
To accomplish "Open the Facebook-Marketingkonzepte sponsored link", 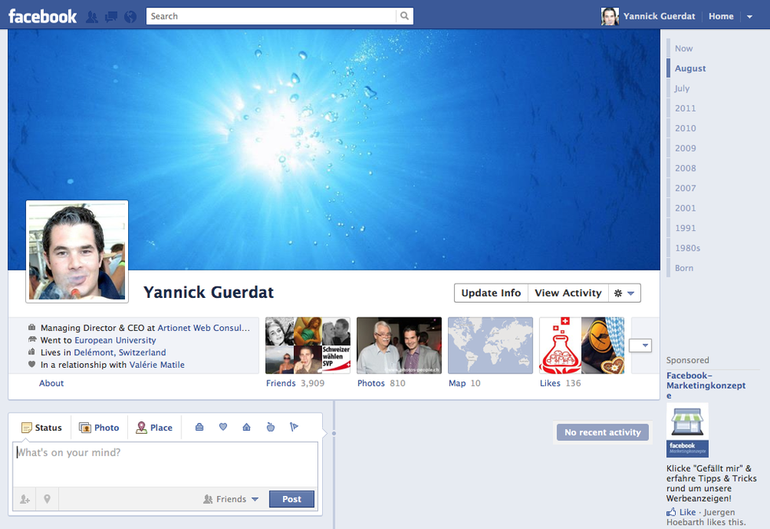I will click(x=706, y=386).
